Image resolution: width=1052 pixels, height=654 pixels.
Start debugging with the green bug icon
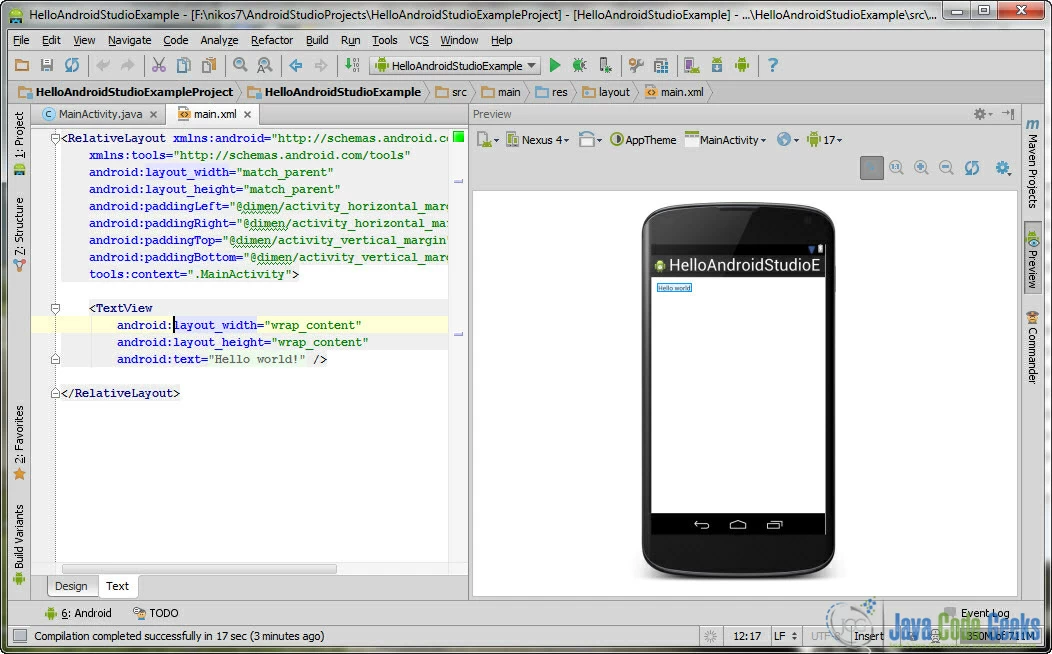coord(579,65)
